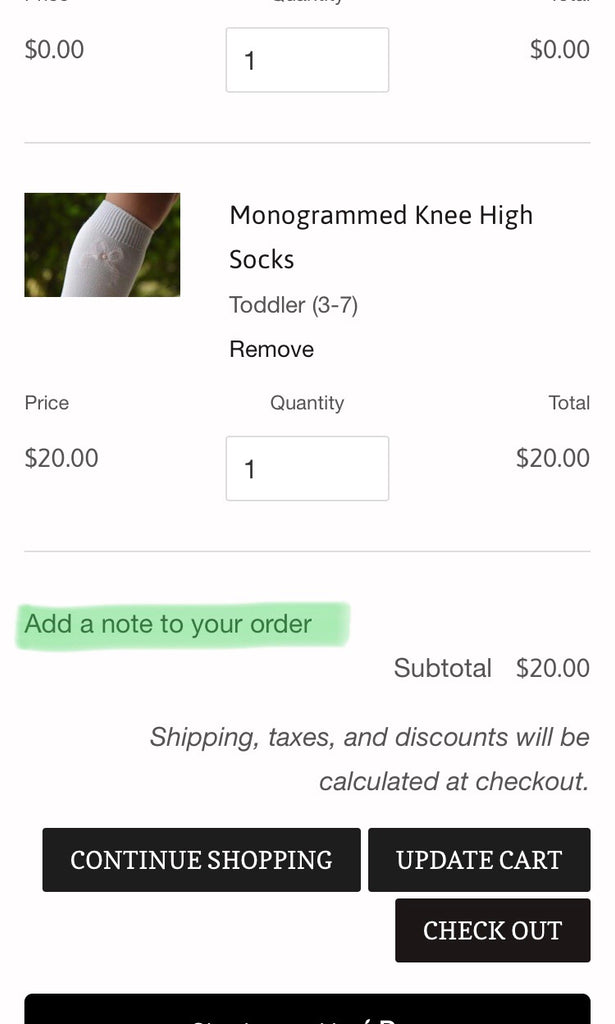The width and height of the screenshot is (615, 1024).
Task: Click the Quantity column label above socks
Action: pos(307,403)
